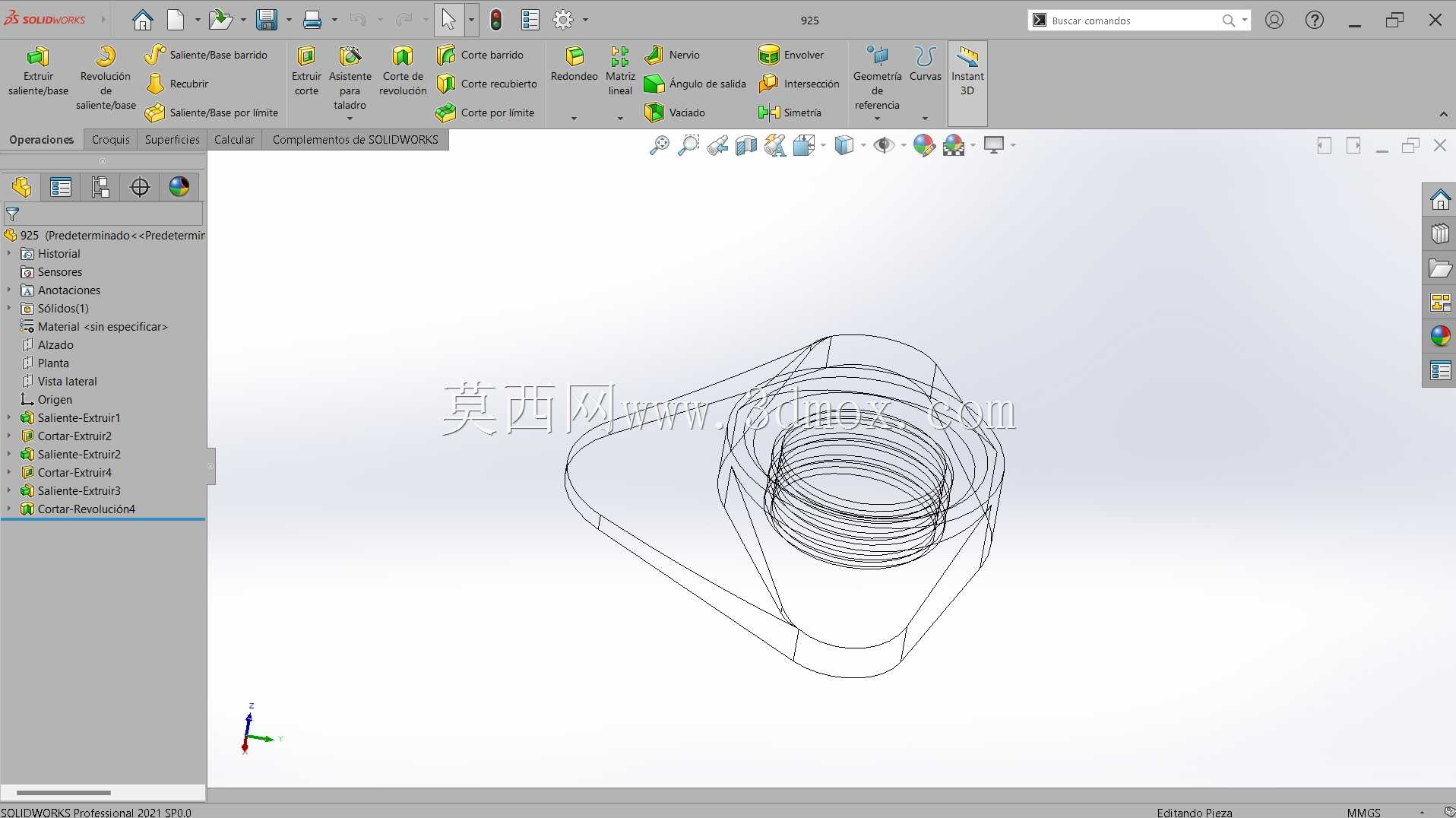The image size is (1456, 818).
Task: Click Ángulo de salida tool
Action: (x=695, y=84)
